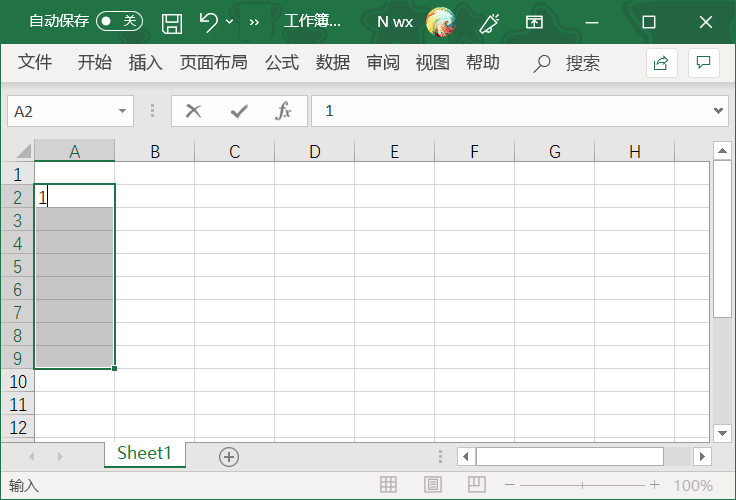Click the Undo arrow icon
736x500 pixels.
click(x=208, y=22)
